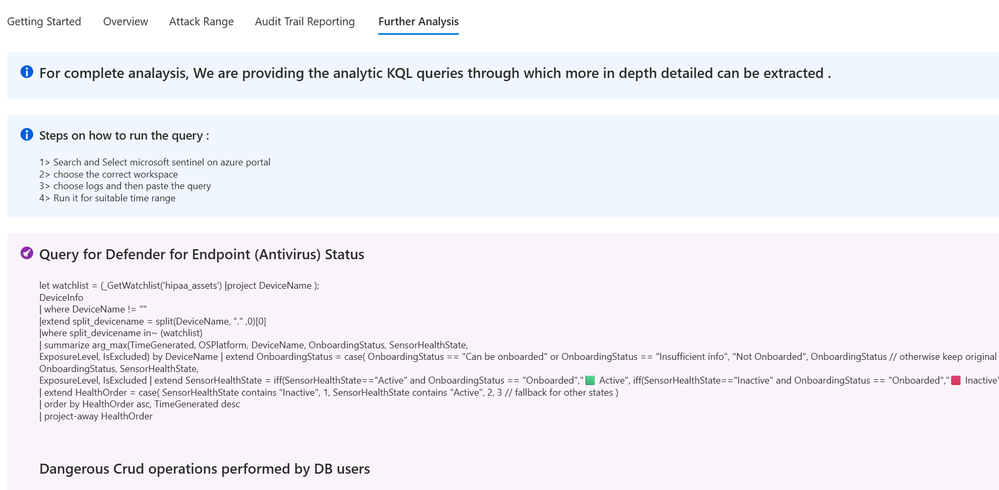Click the "Steps on how to run the query" heading
The width and height of the screenshot is (999, 490).
click(124, 135)
